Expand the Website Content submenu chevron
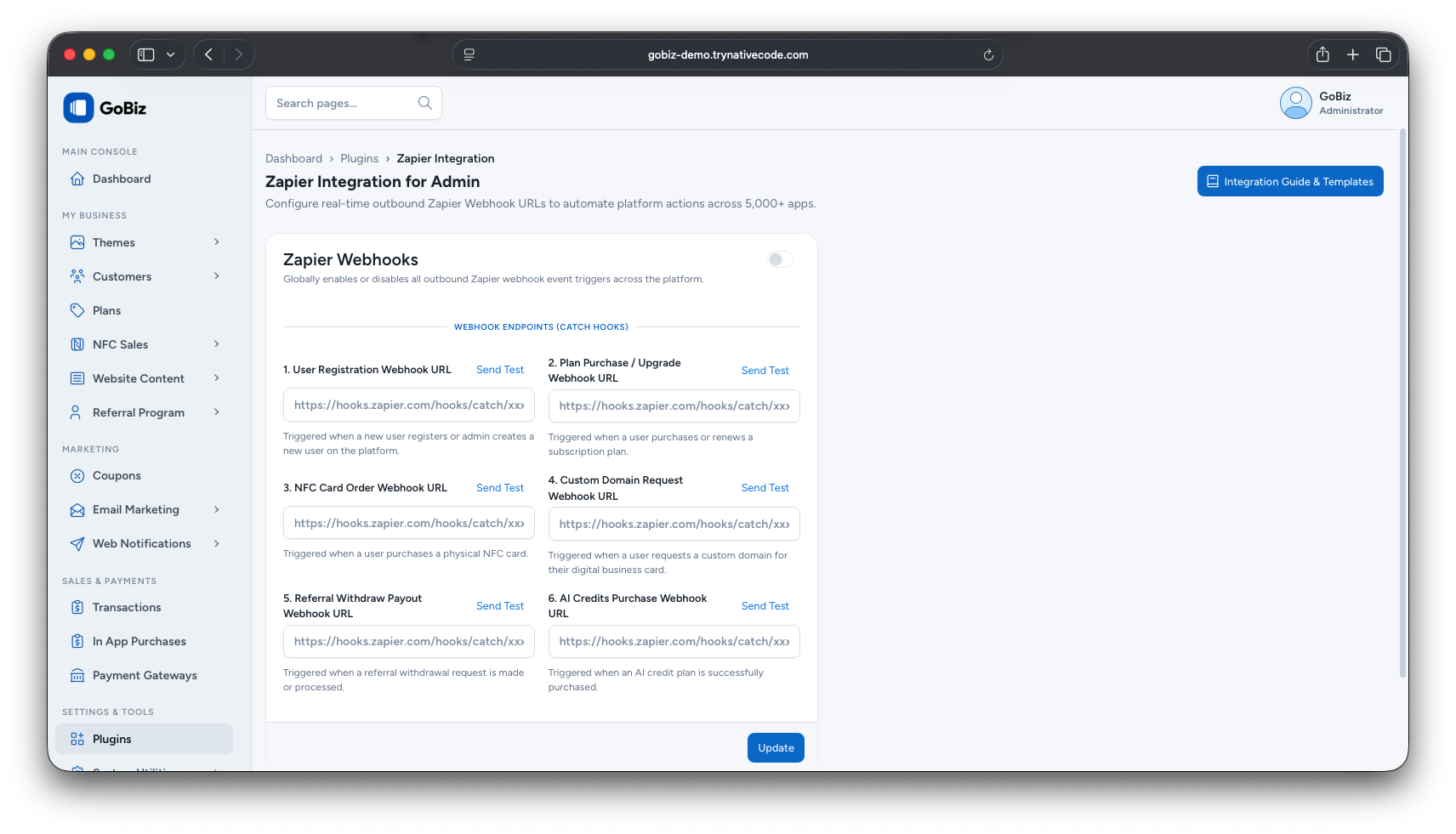The width and height of the screenshot is (1456, 834). [217, 378]
